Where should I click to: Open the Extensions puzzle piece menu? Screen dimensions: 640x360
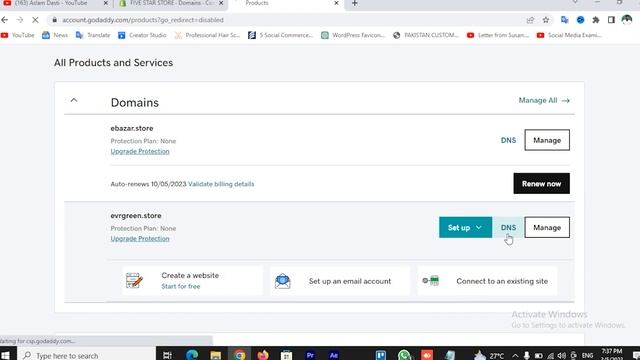[x=596, y=20]
